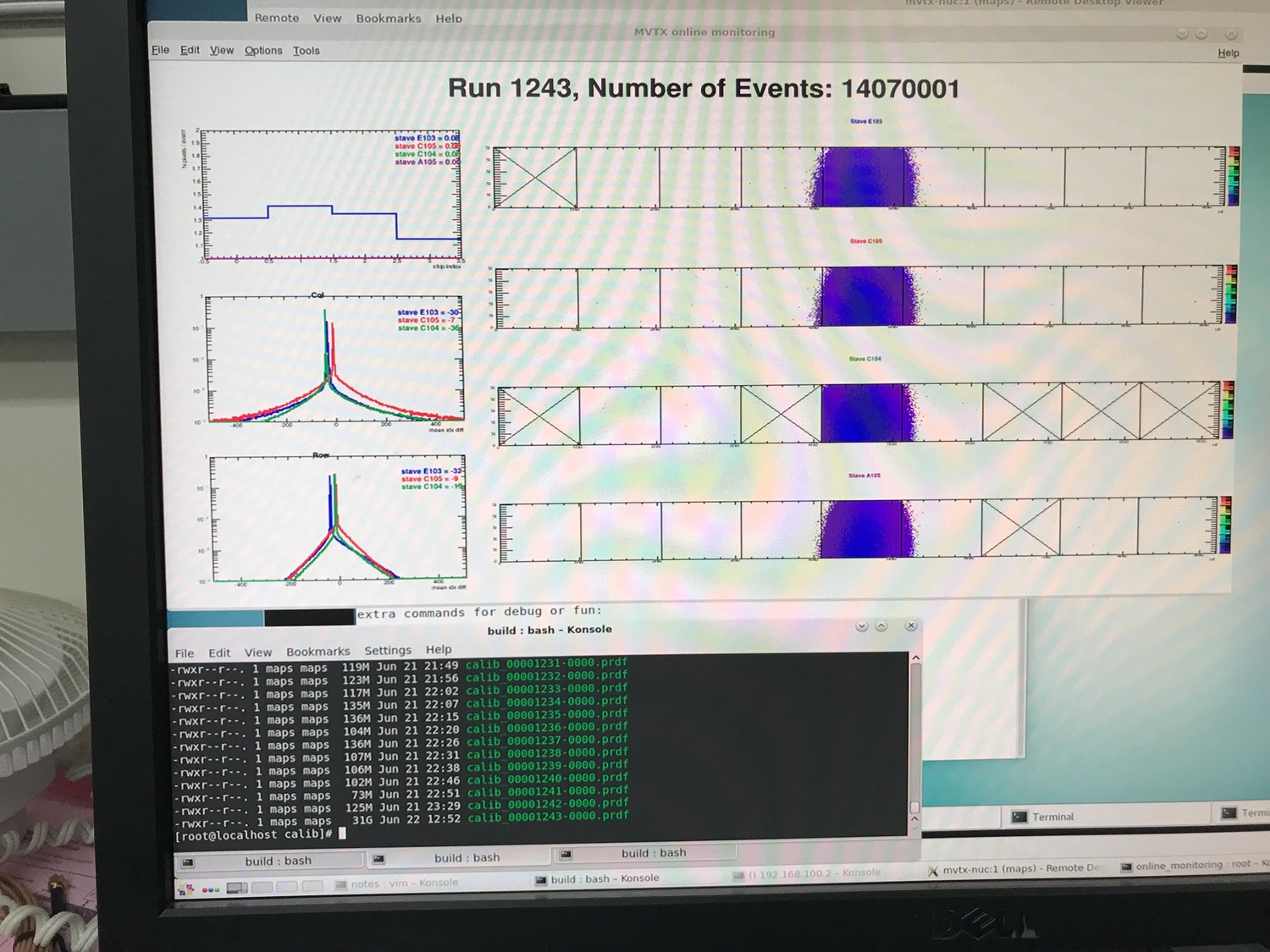Click the Stave C104 hit map plot
Screen dimensions: 1270x952
[x=859, y=413]
